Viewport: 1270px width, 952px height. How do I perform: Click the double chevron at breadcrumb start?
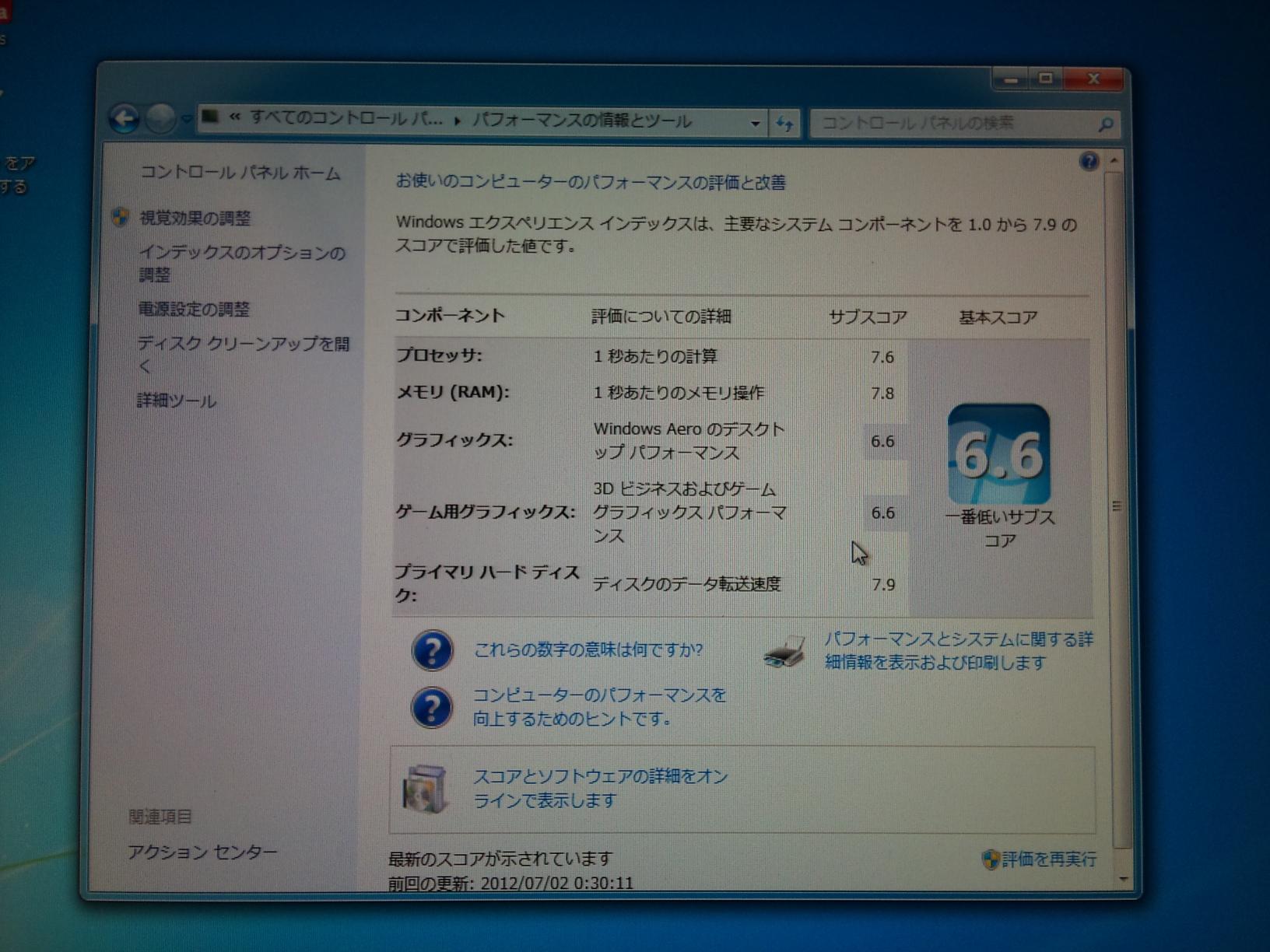234,117
